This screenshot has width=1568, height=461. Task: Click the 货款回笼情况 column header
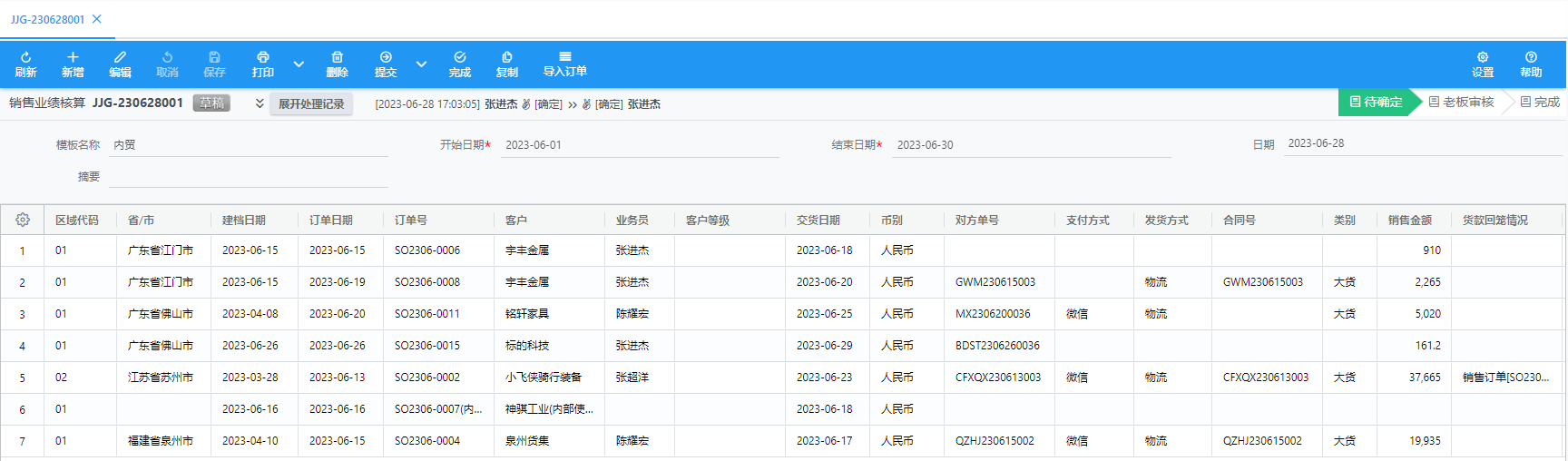1495,221
